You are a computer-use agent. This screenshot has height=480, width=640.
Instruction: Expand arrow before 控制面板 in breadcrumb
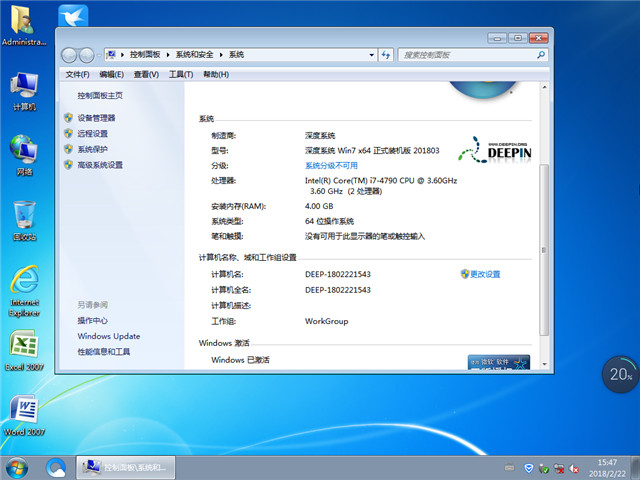coord(122,55)
